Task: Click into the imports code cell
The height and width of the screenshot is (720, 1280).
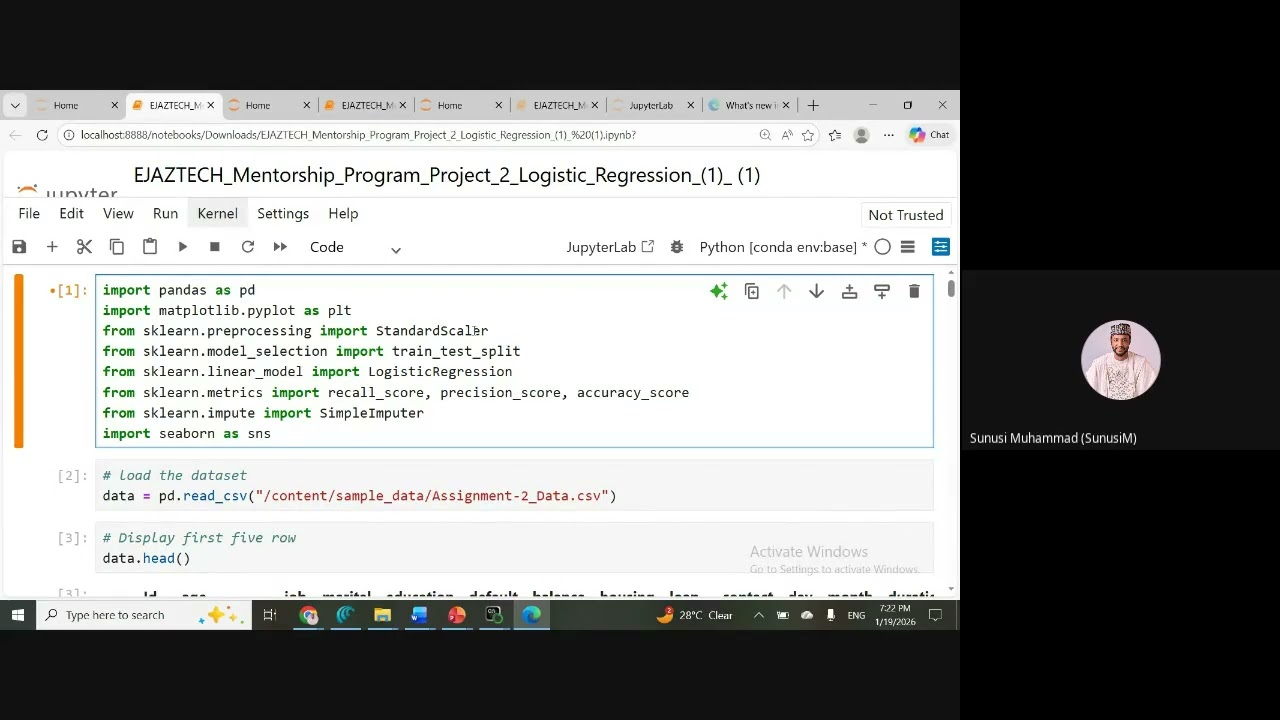Action: (514, 361)
